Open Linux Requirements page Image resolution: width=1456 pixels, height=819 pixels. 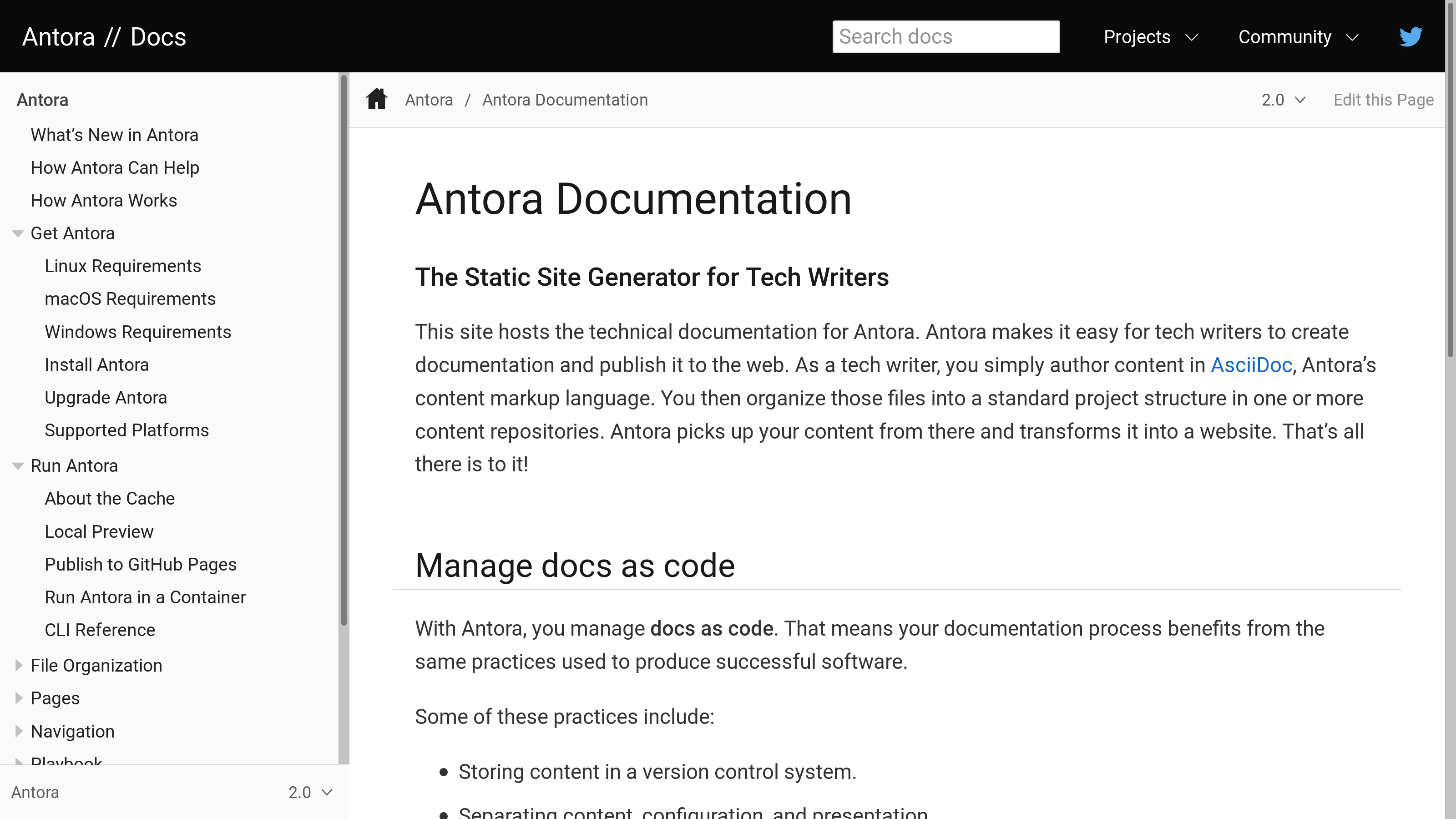pyautogui.click(x=123, y=266)
